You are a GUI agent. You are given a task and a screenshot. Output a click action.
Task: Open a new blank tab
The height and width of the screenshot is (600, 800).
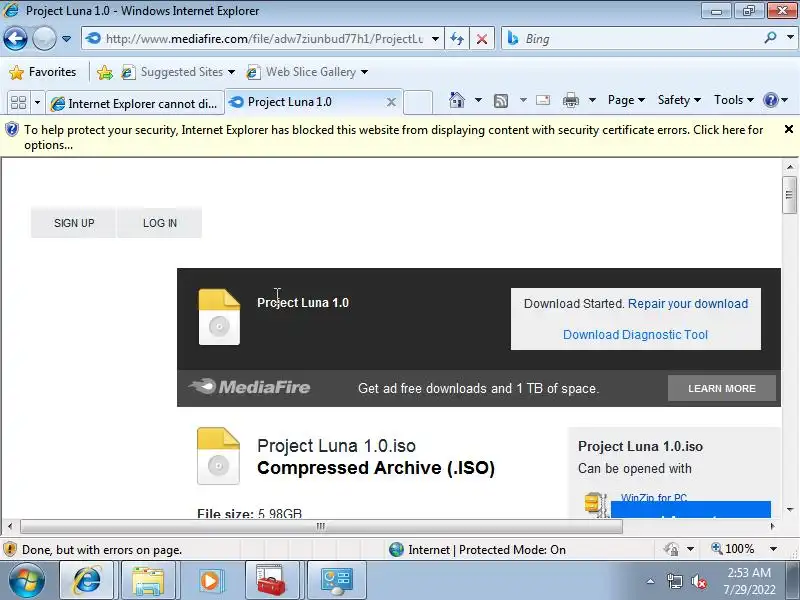click(418, 102)
